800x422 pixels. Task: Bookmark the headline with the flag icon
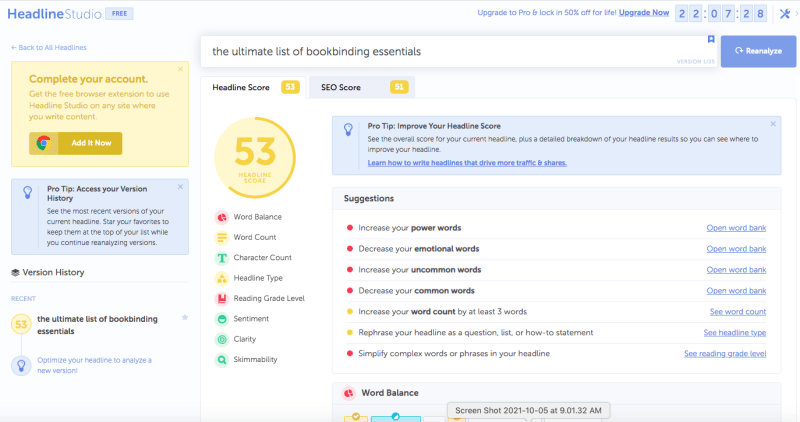coord(711,40)
